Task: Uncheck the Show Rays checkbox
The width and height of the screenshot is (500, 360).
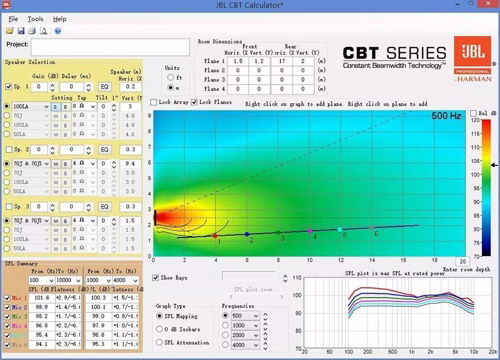Action: coord(155,278)
